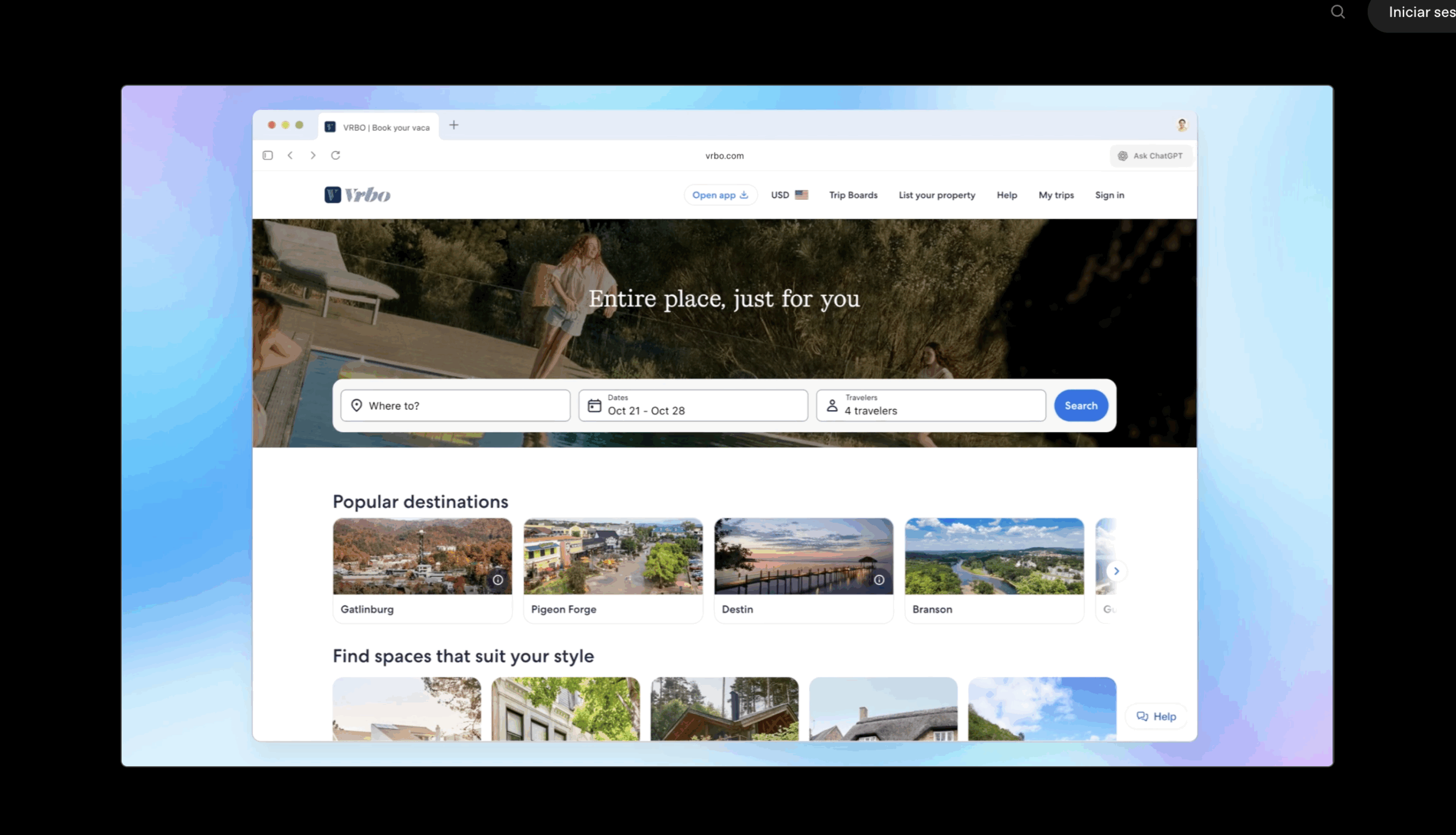1456x835 pixels.
Task: Click the Vrbo logo icon
Action: tap(333, 195)
